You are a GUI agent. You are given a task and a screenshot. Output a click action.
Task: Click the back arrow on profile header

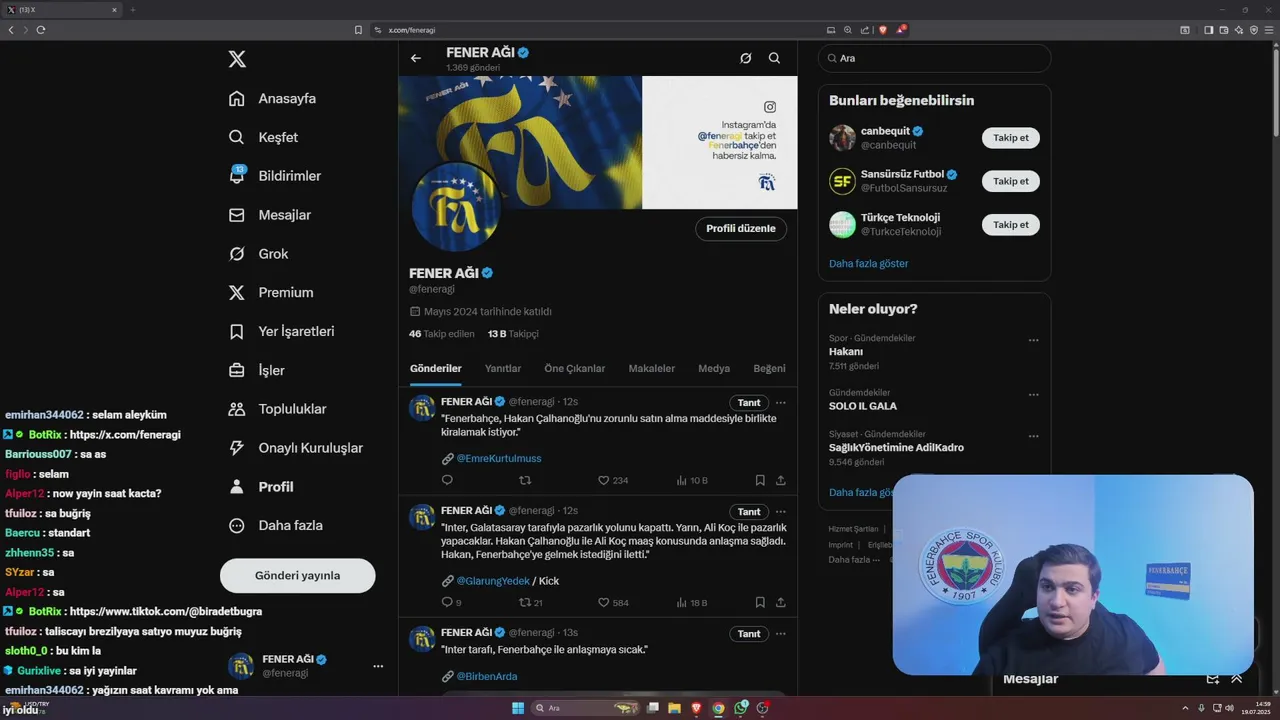click(416, 58)
